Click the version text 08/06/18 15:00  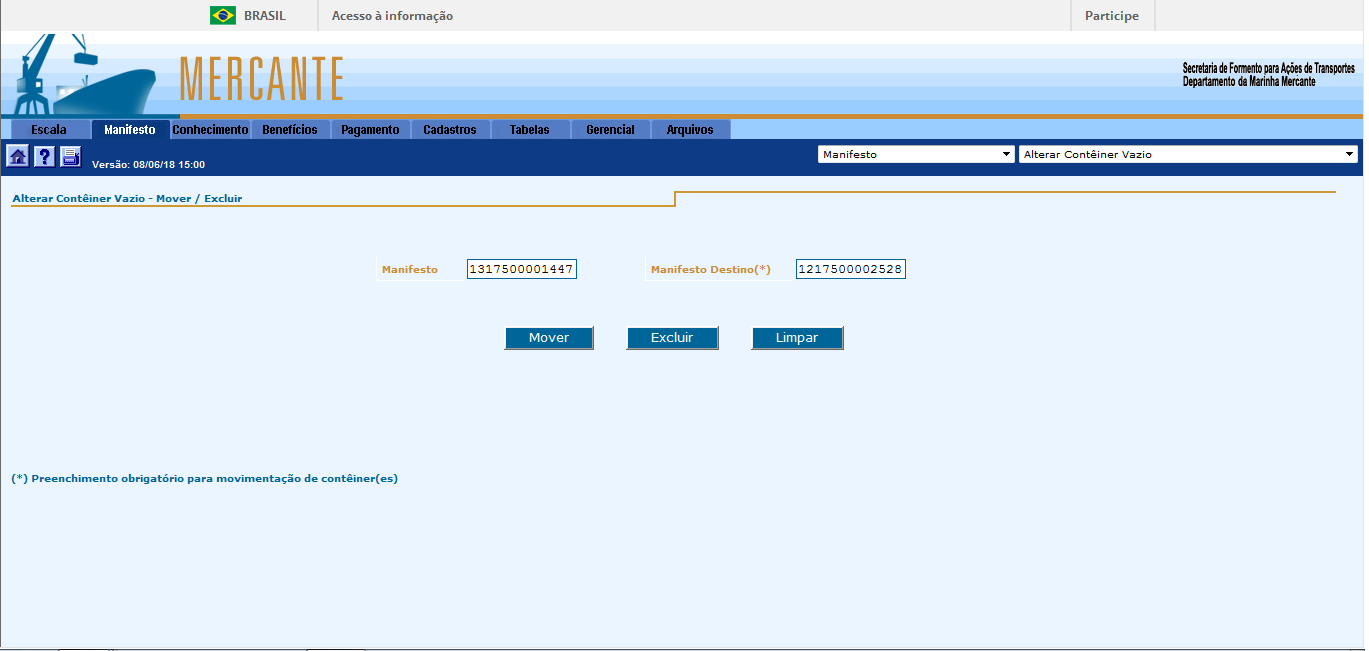pyautogui.click(x=148, y=164)
